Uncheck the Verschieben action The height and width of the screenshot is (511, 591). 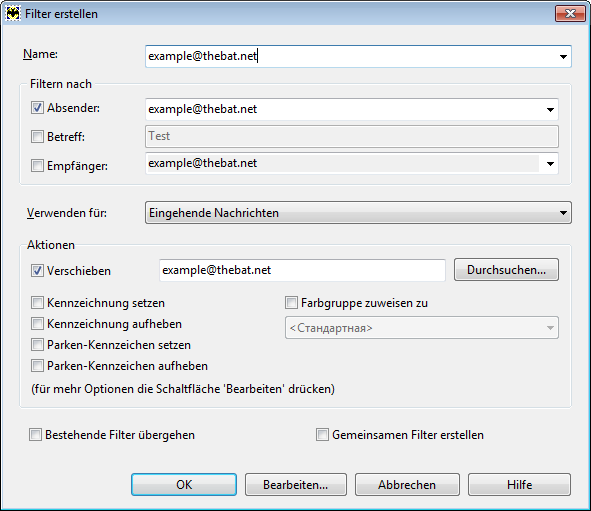[37, 271]
